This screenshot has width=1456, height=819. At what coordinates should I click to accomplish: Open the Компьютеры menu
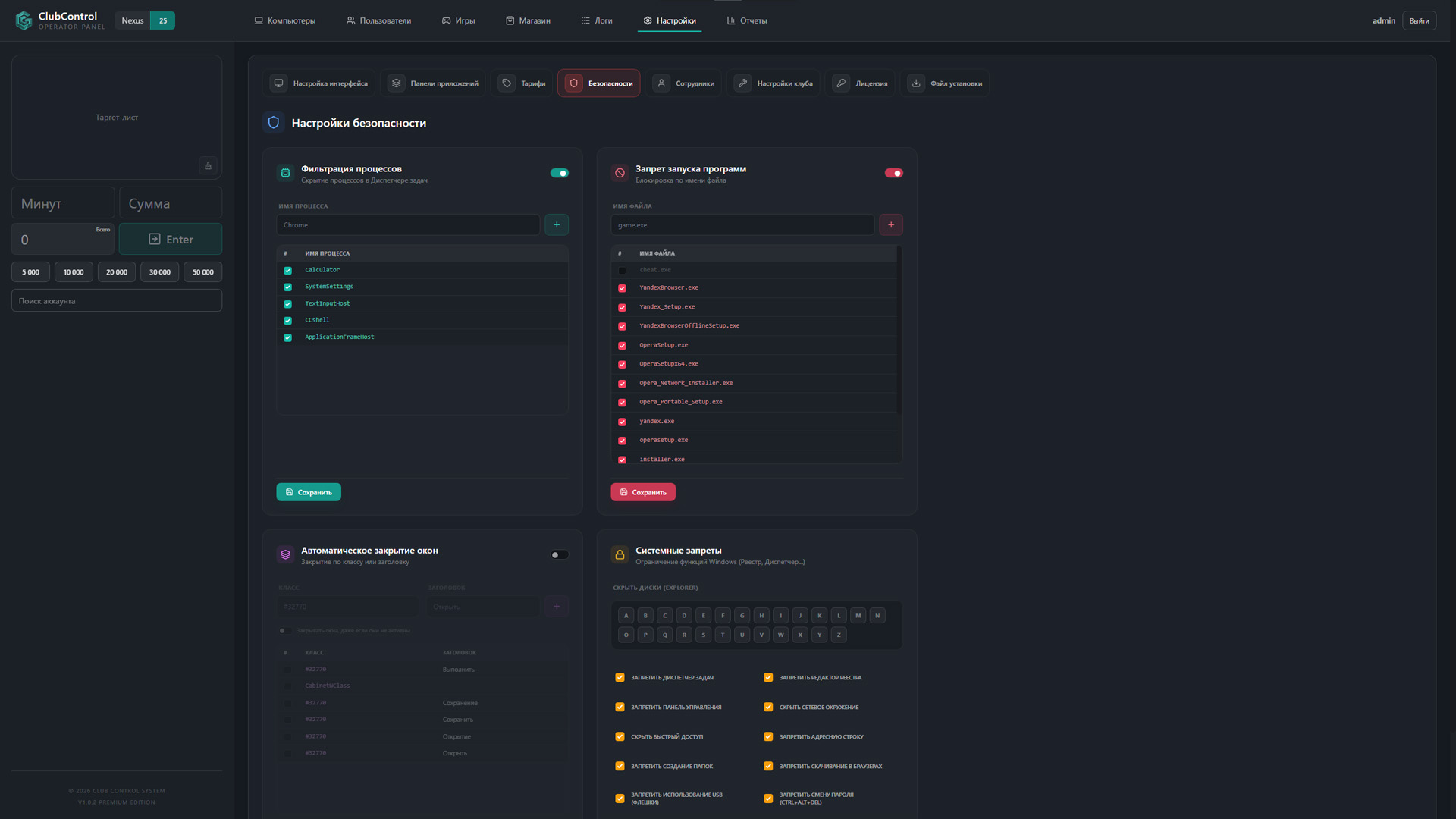click(x=285, y=20)
